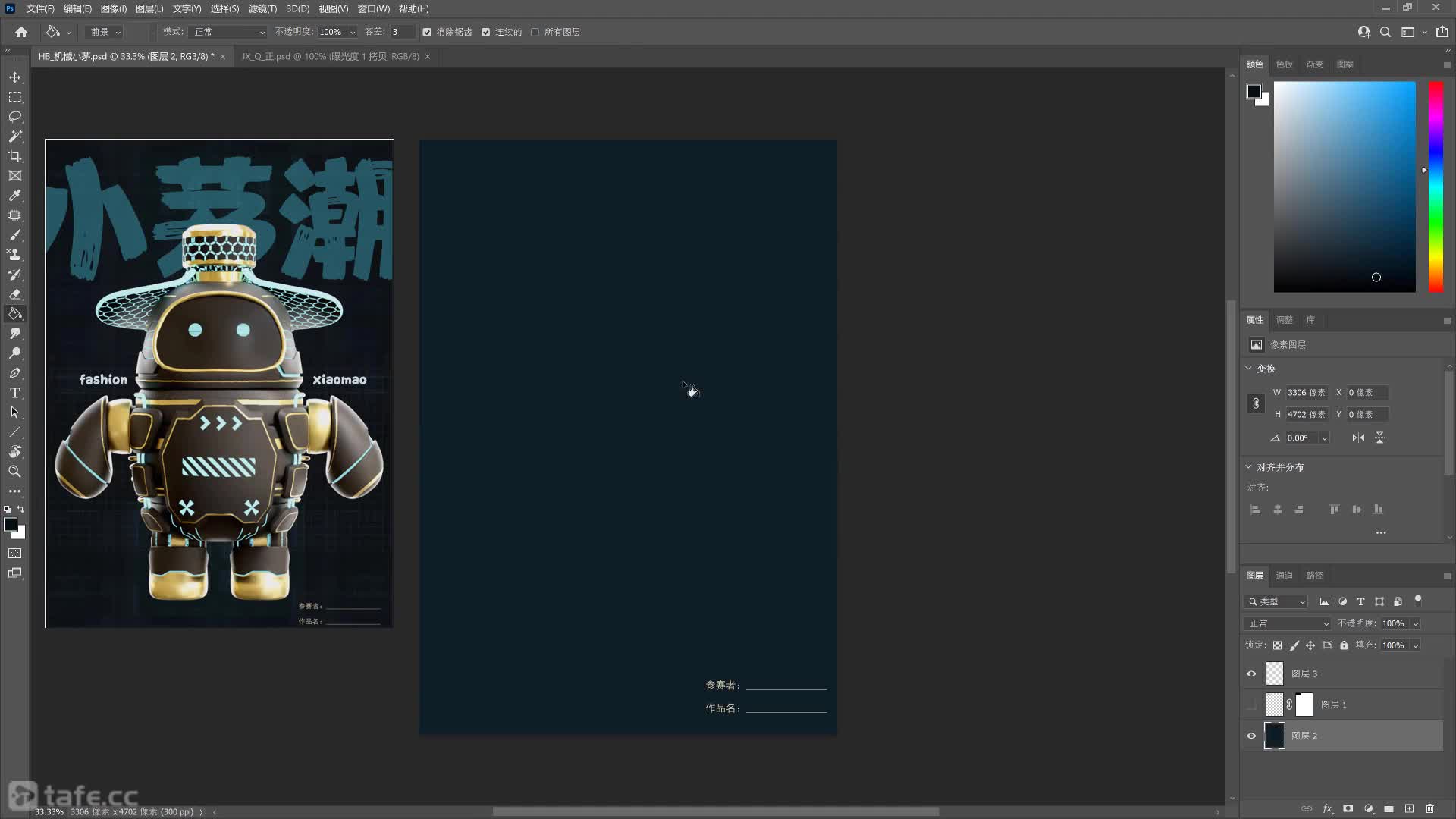
Task: Click the align left edges button
Action: click(1255, 510)
